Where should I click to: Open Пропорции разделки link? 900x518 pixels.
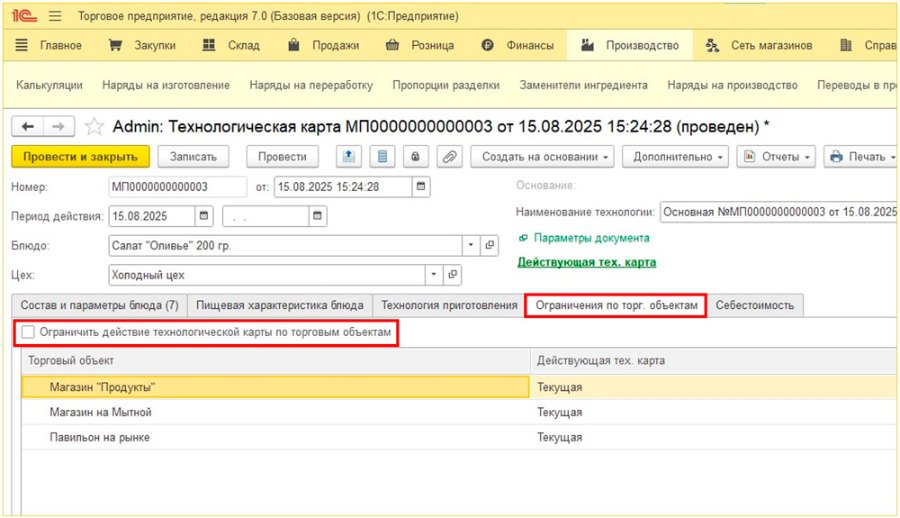(446, 85)
